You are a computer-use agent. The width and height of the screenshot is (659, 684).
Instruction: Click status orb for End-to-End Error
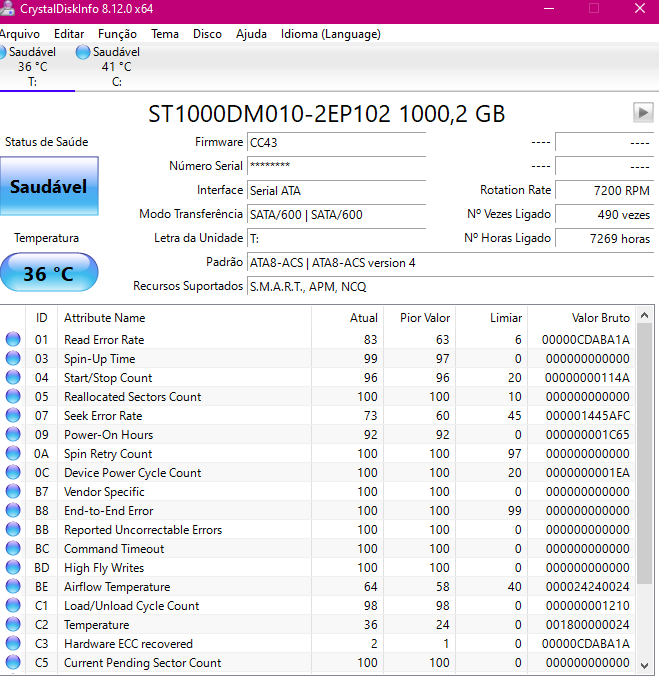13,510
